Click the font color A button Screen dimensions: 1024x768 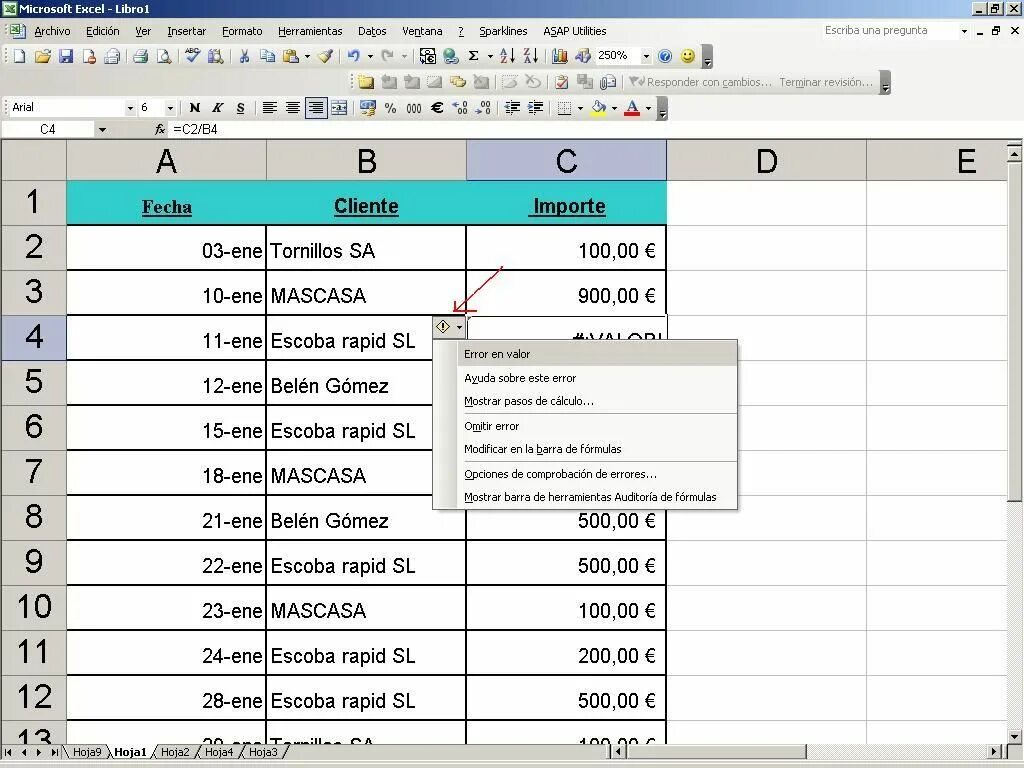point(632,108)
